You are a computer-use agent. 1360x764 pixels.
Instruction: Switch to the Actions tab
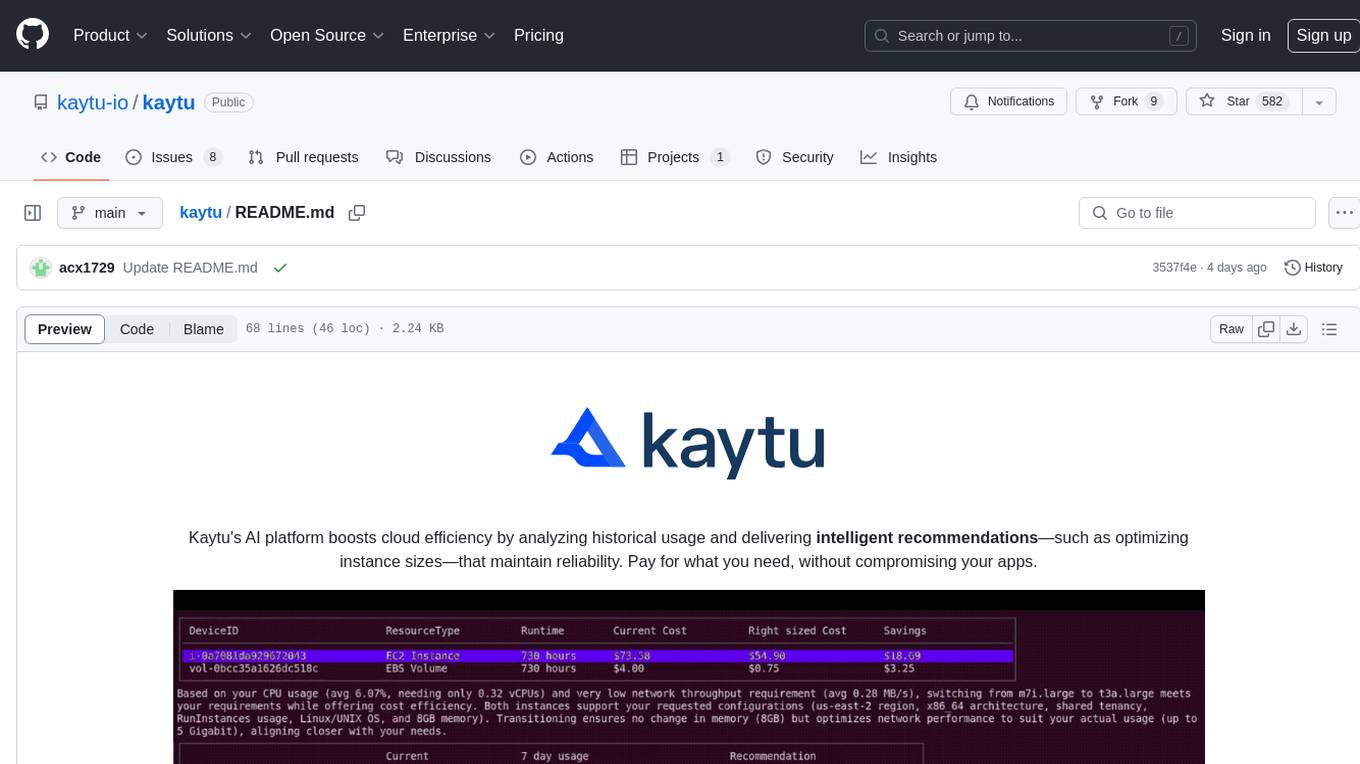(x=557, y=157)
